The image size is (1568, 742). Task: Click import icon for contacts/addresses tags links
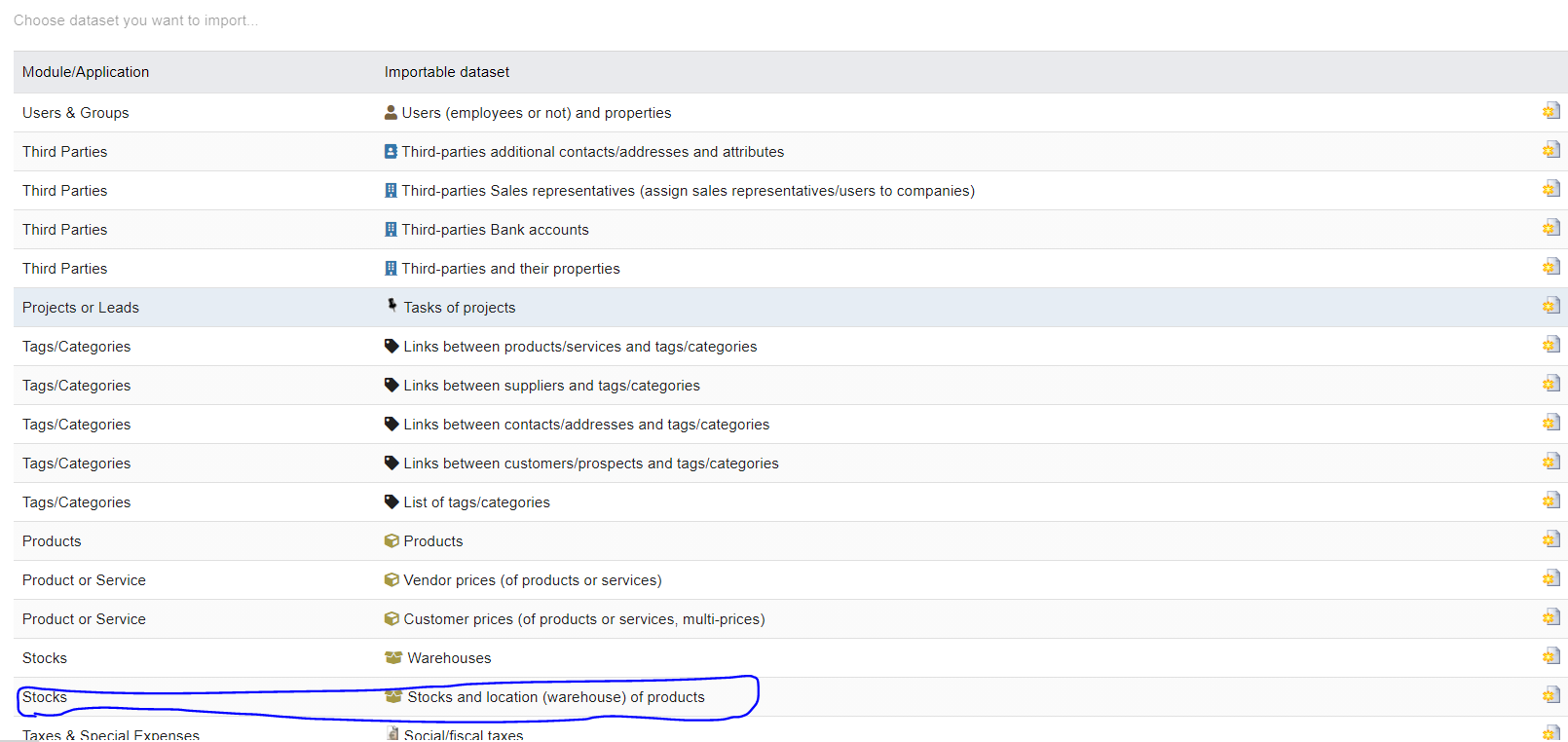pyautogui.click(x=1550, y=423)
